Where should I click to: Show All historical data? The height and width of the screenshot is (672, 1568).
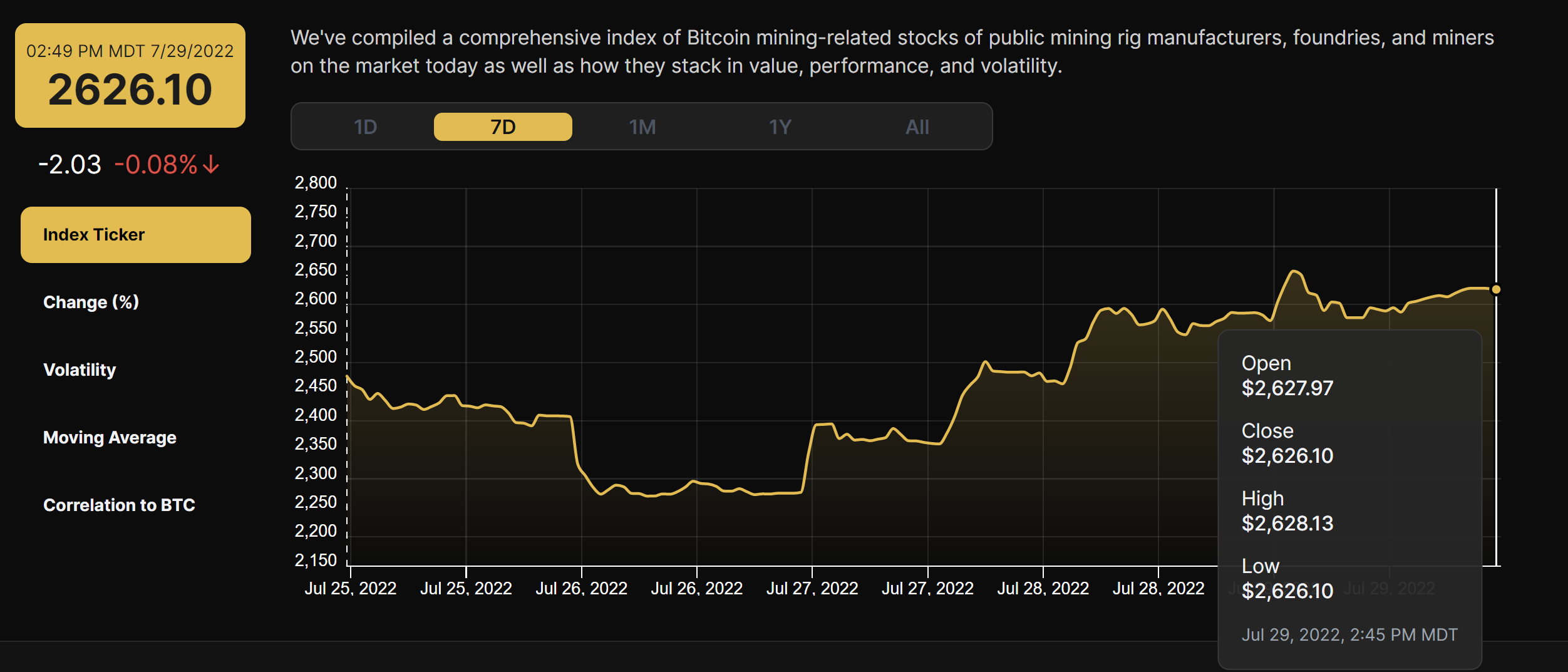coord(917,127)
